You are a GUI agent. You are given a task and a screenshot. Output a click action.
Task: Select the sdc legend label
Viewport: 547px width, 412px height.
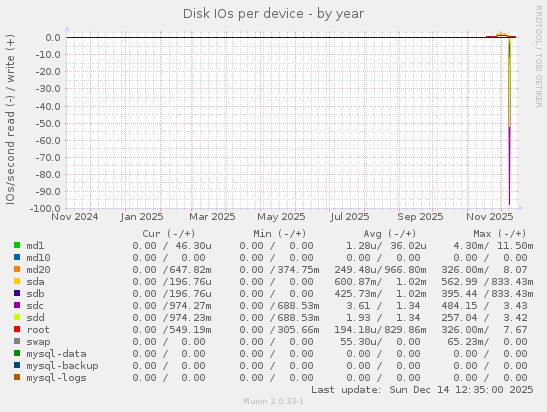pyautogui.click(x=35, y=306)
